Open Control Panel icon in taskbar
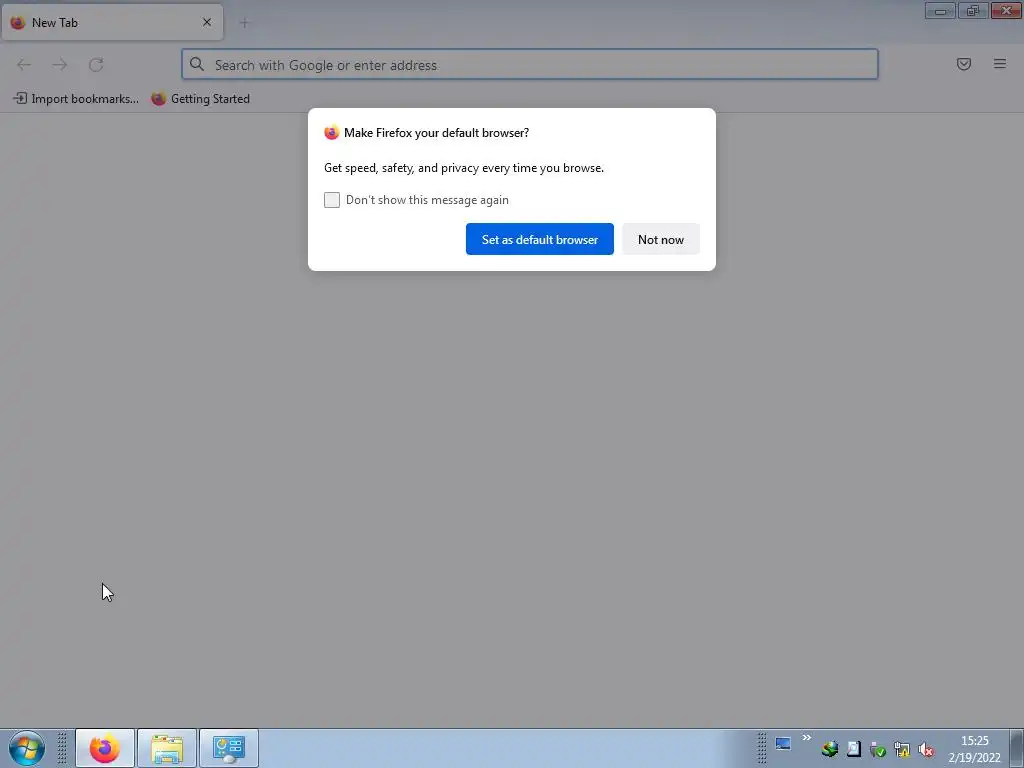 229,748
